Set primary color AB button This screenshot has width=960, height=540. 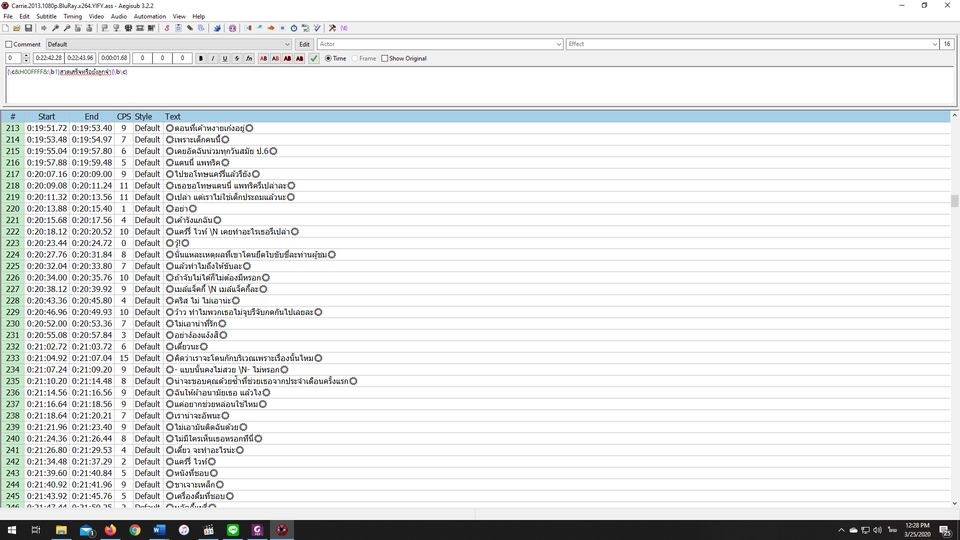263,58
